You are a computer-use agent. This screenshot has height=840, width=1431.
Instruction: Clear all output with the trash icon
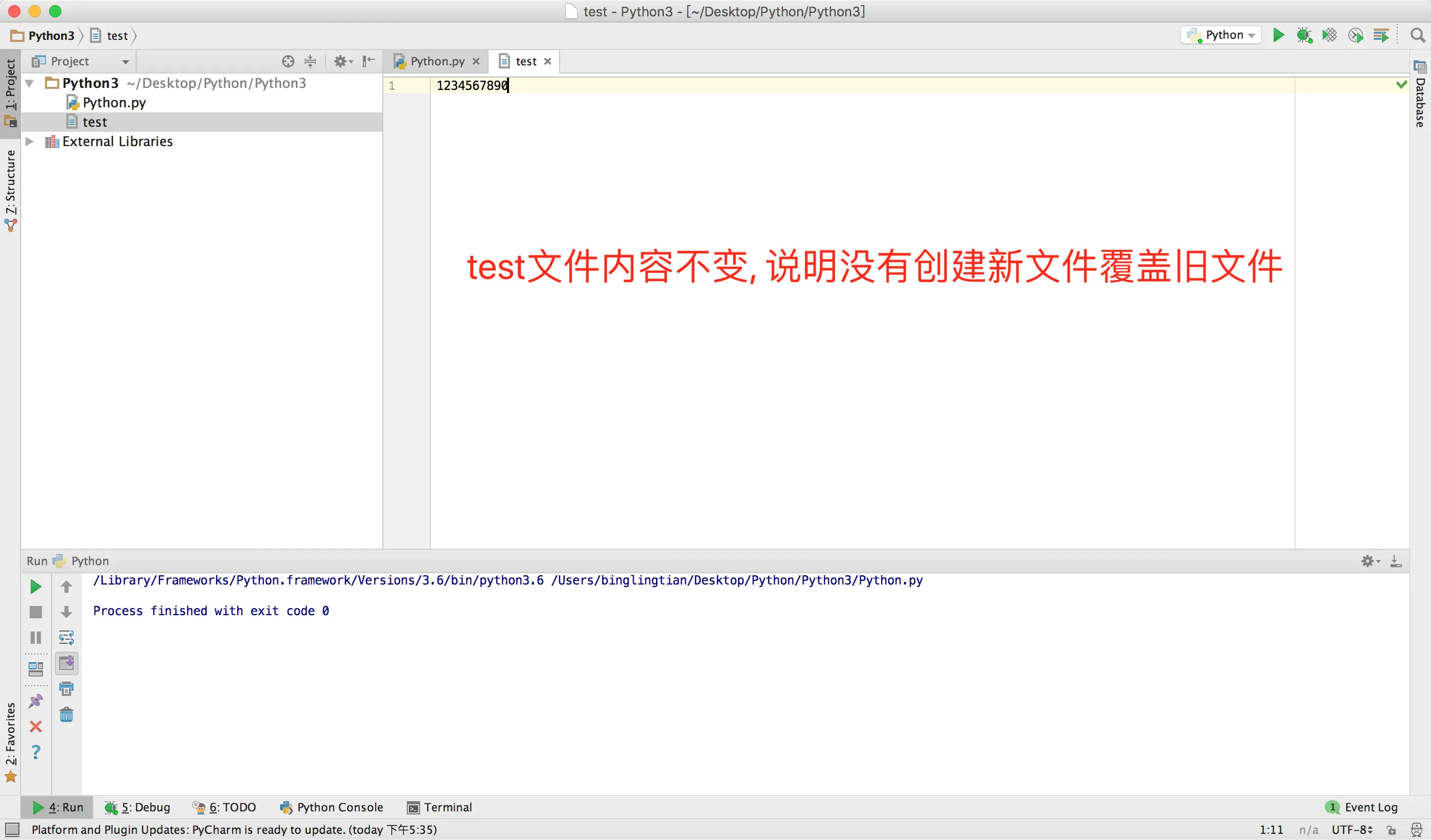66,715
